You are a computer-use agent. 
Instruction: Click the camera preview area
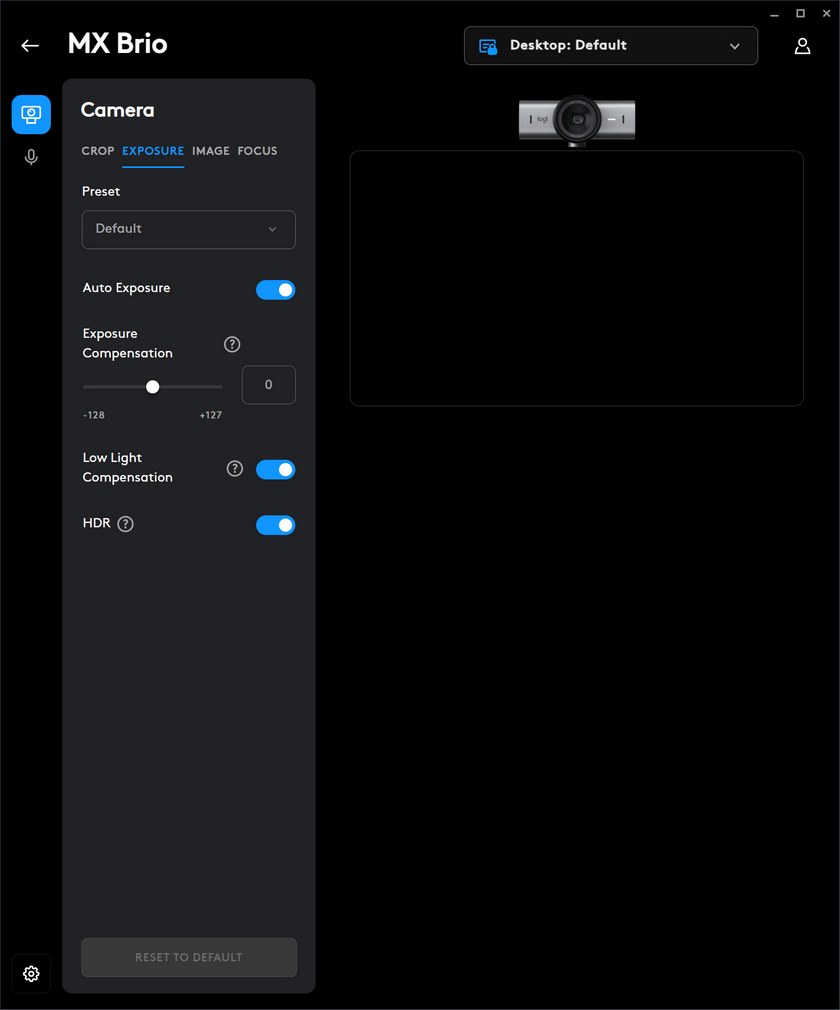click(x=577, y=278)
